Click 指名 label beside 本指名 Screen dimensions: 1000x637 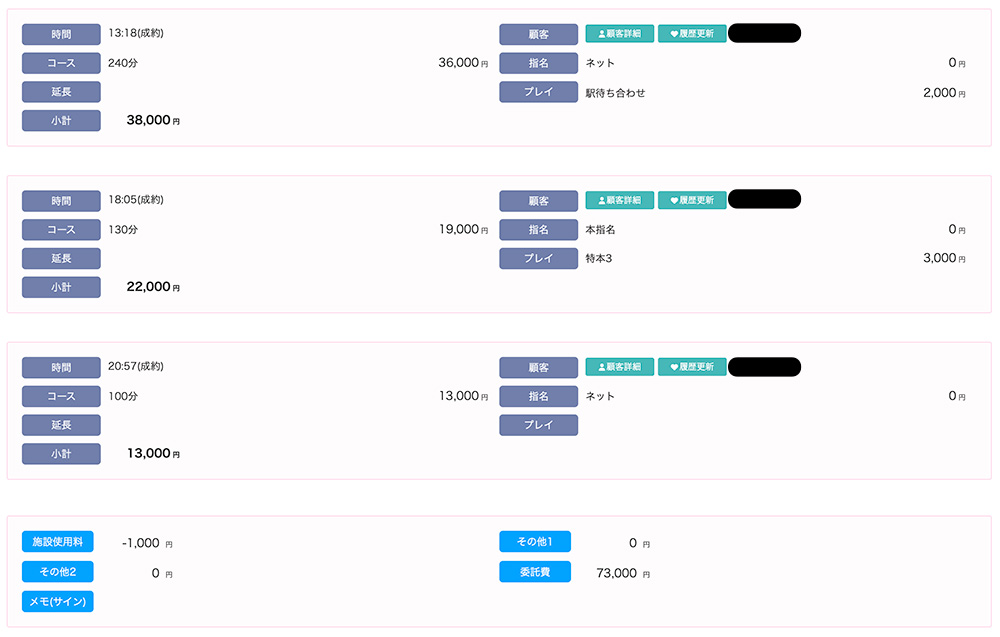click(539, 230)
